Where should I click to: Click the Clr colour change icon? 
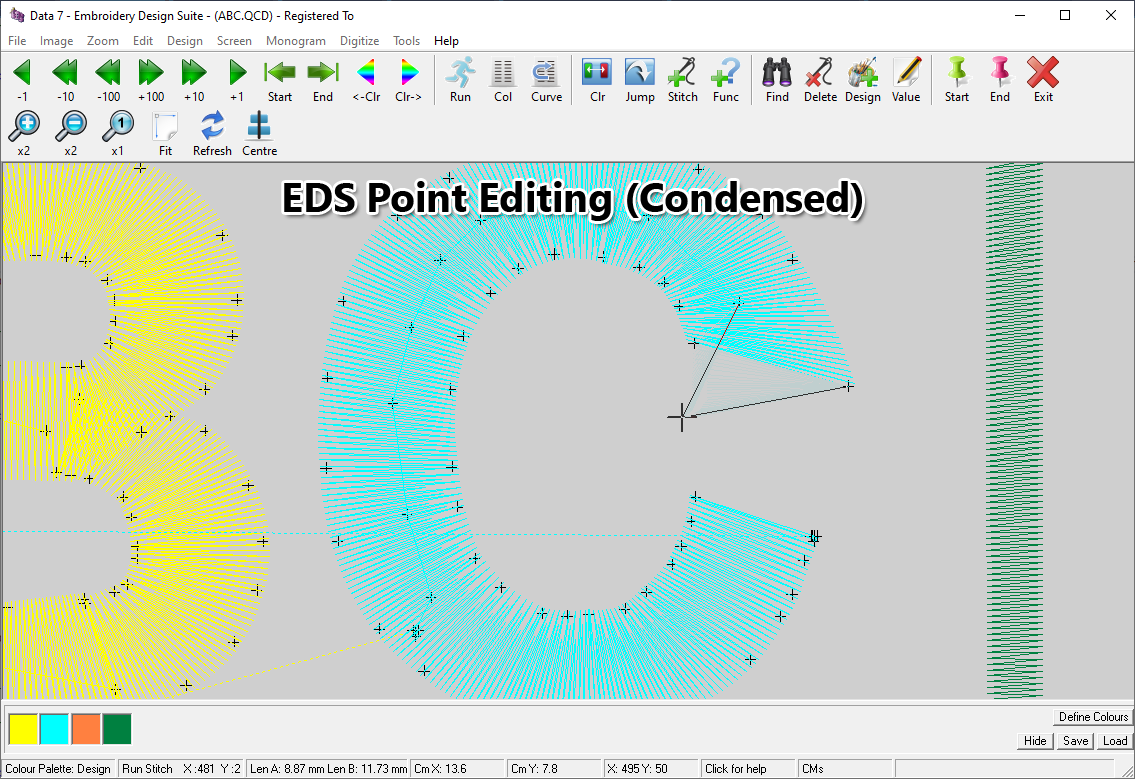pos(597,80)
